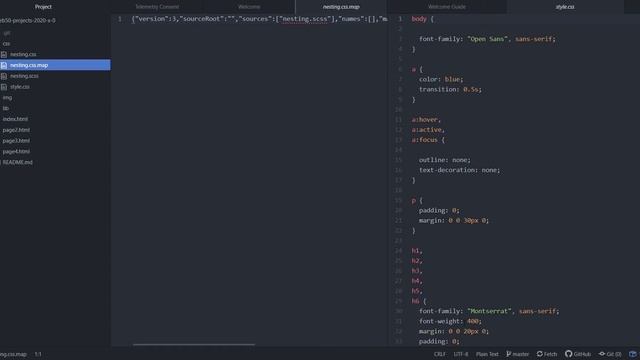Click the 'a:hover,' selector line
Viewport: 640px width, 360px height.
pyautogui.click(x=426, y=120)
